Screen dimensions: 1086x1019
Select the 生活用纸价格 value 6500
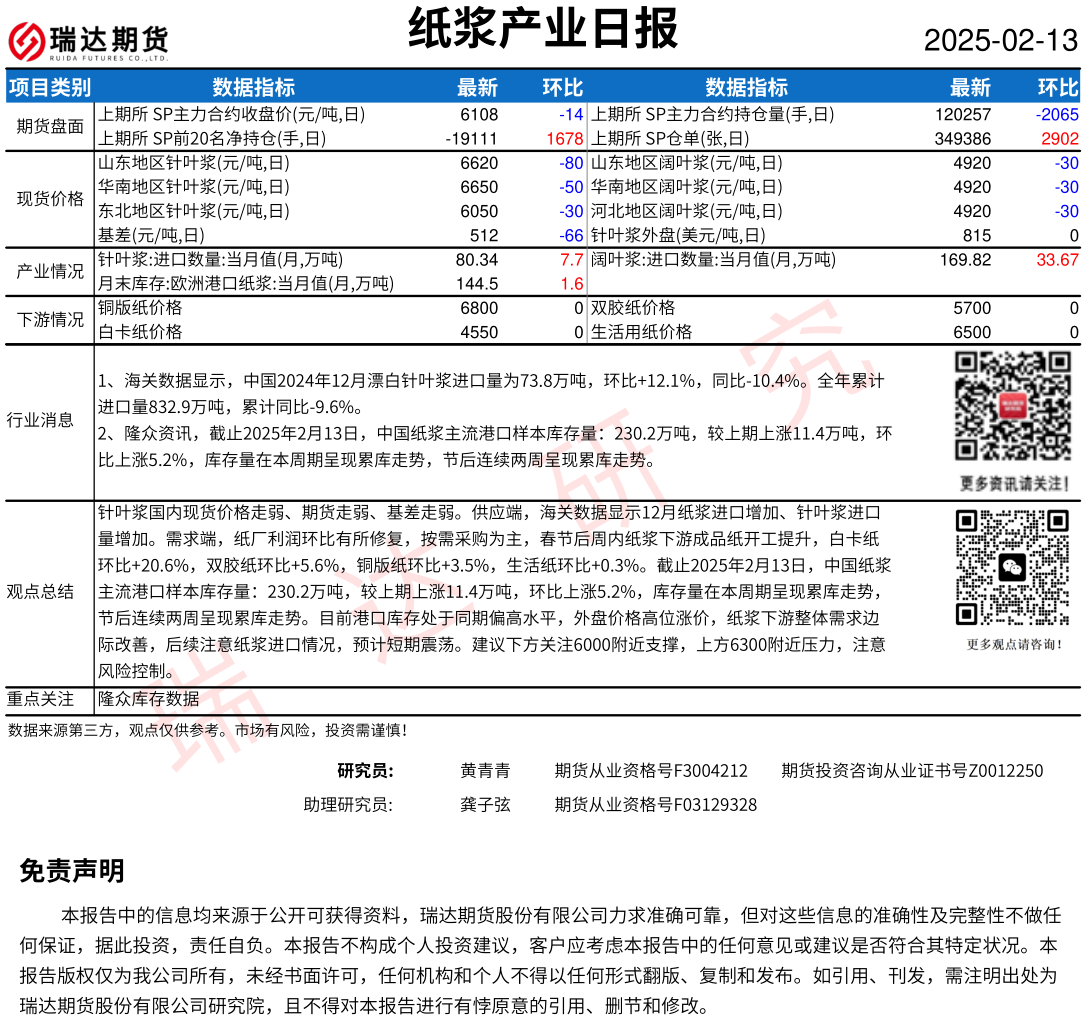(x=972, y=333)
